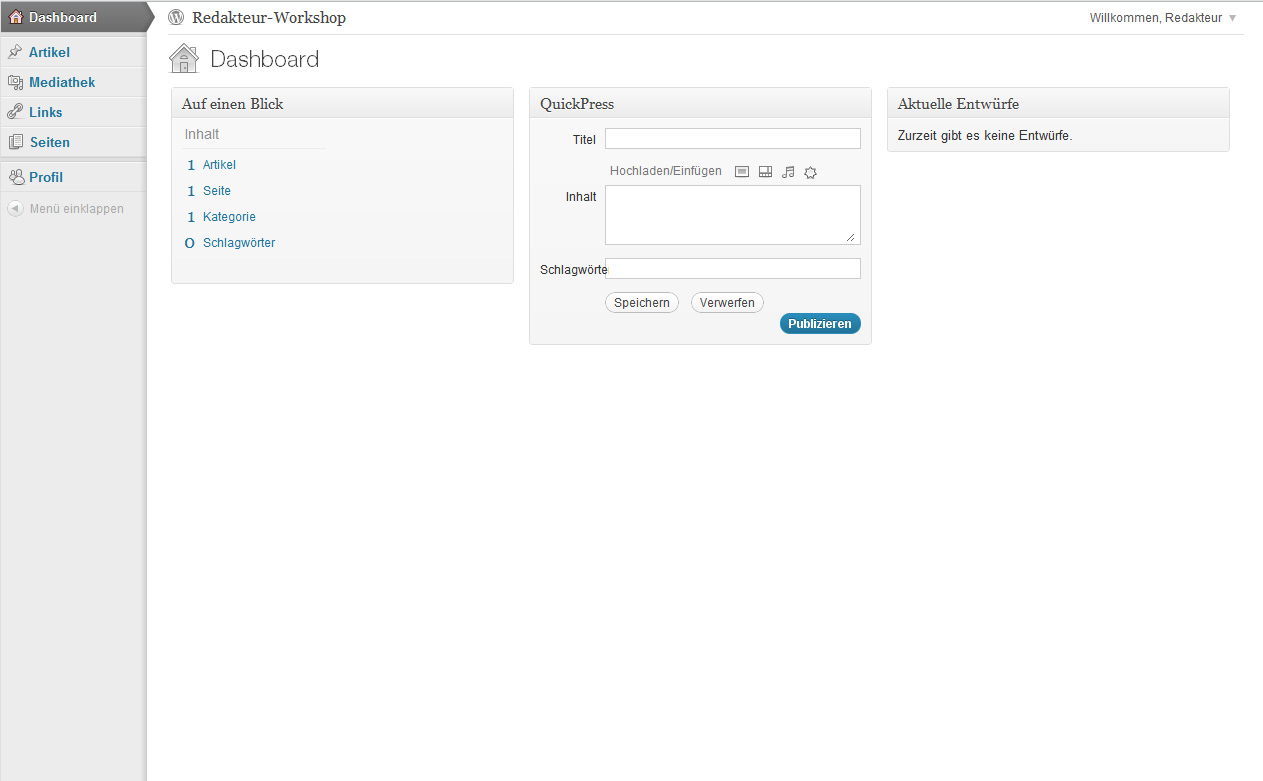Click the add media star icon
The width and height of the screenshot is (1263, 781).
pos(811,172)
